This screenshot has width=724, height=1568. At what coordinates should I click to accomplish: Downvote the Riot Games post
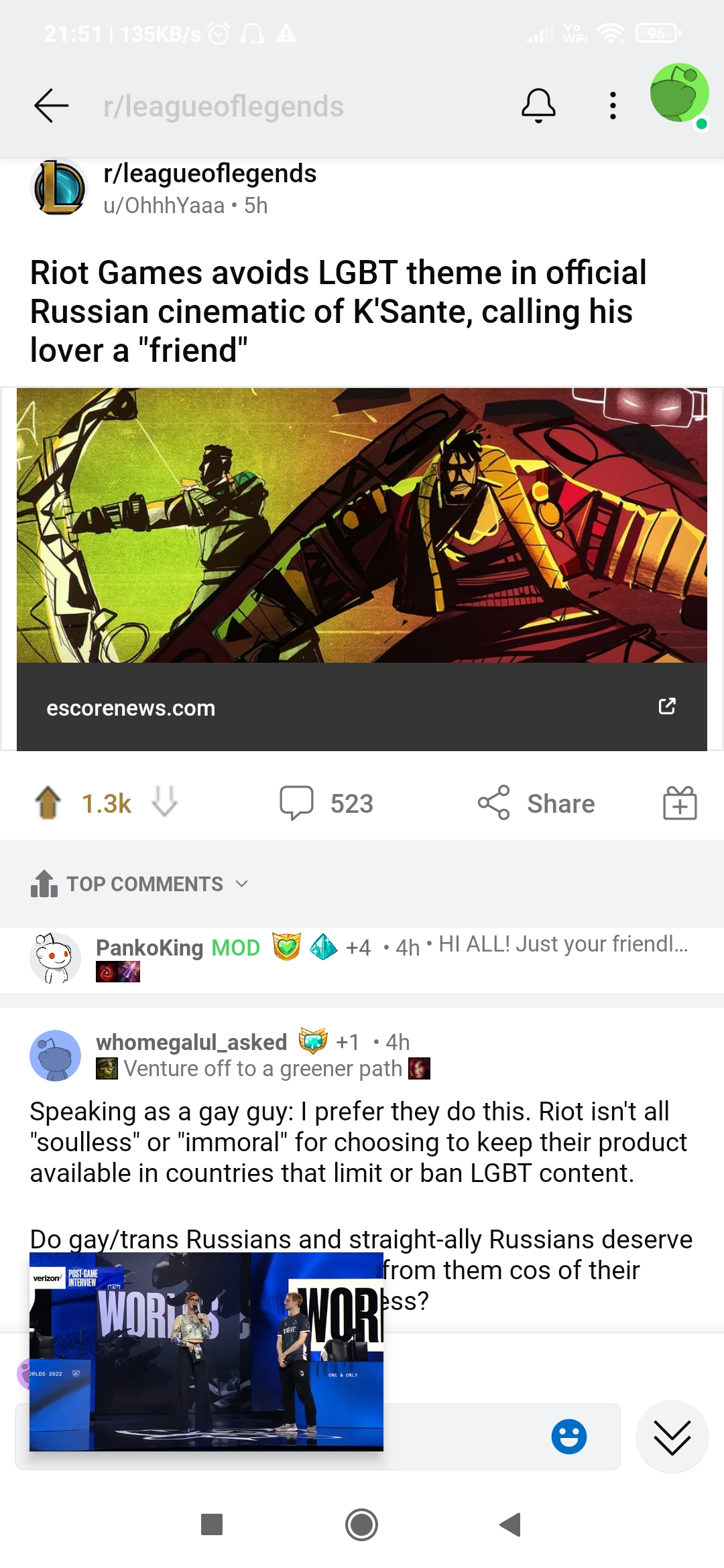click(x=164, y=801)
